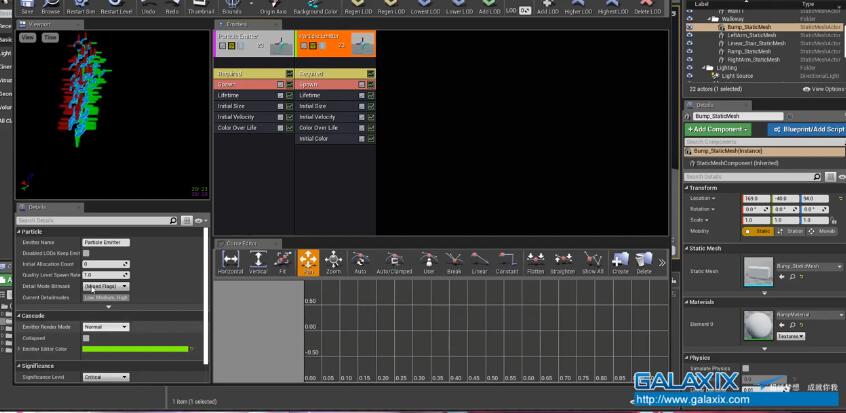Switch to the Curve Editor tab
The width and height of the screenshot is (846, 413).
pos(240,243)
